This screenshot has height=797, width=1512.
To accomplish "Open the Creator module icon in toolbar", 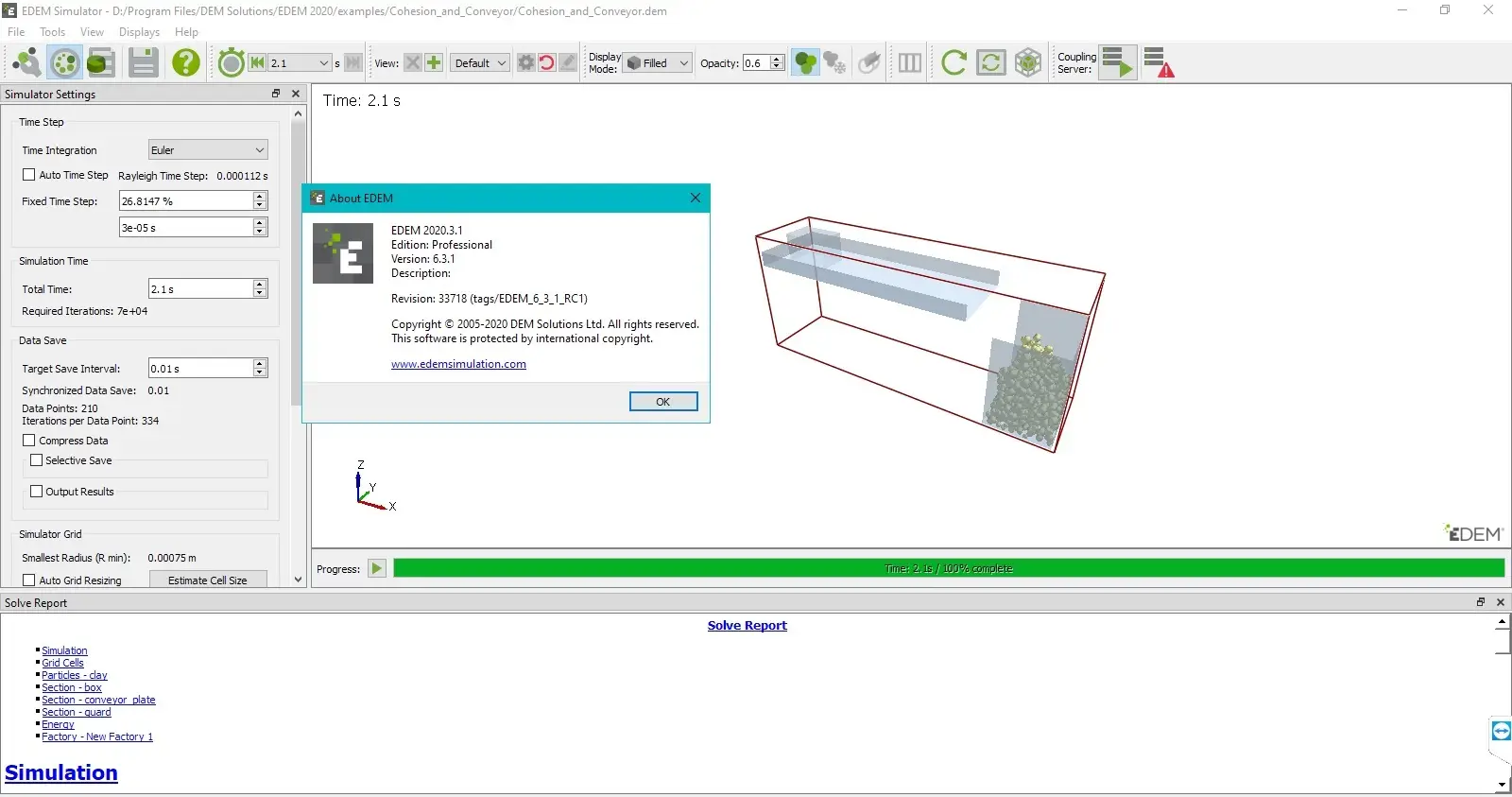I will coord(26,63).
